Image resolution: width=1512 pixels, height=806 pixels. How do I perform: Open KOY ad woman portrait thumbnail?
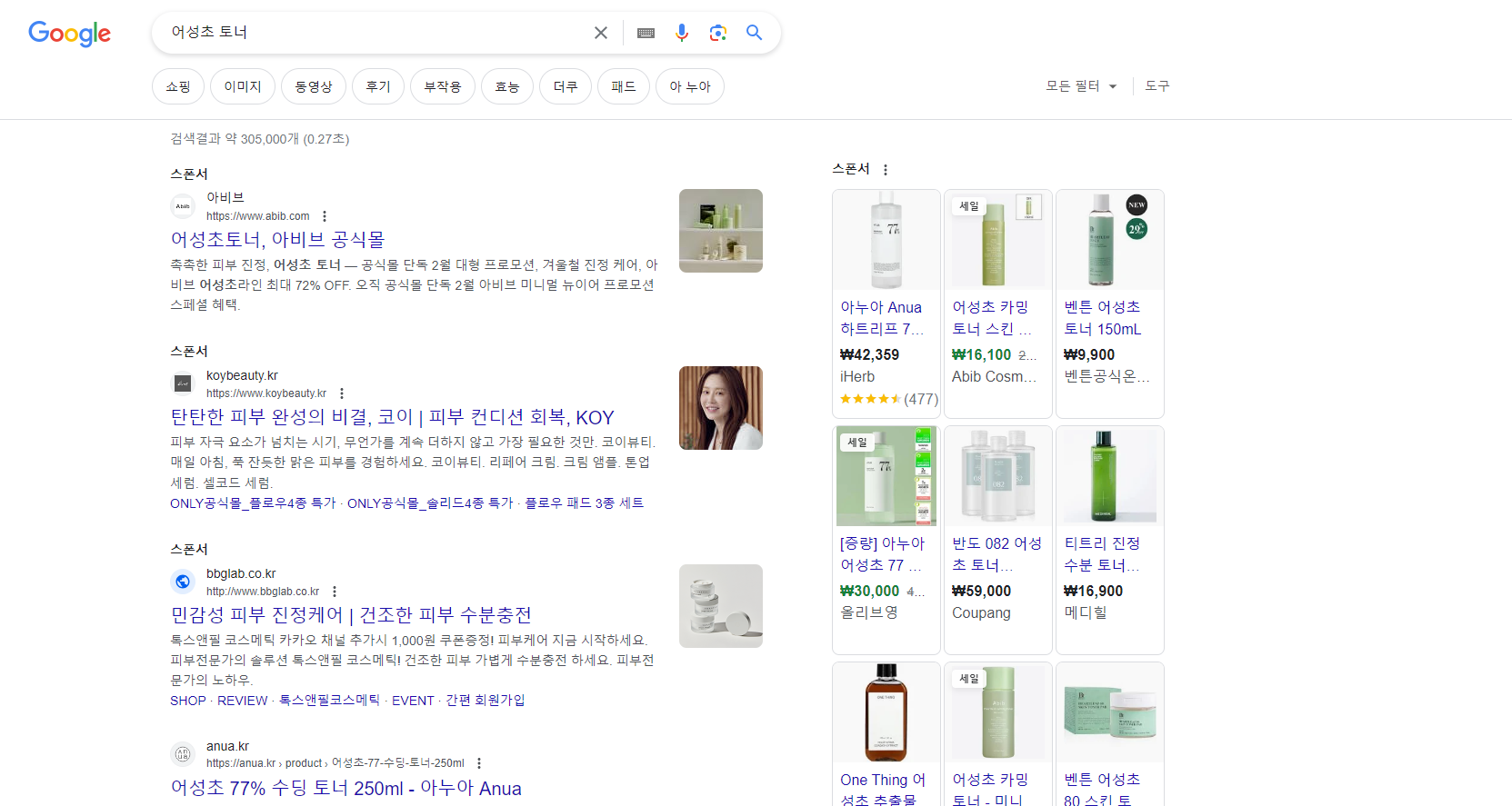(x=721, y=408)
